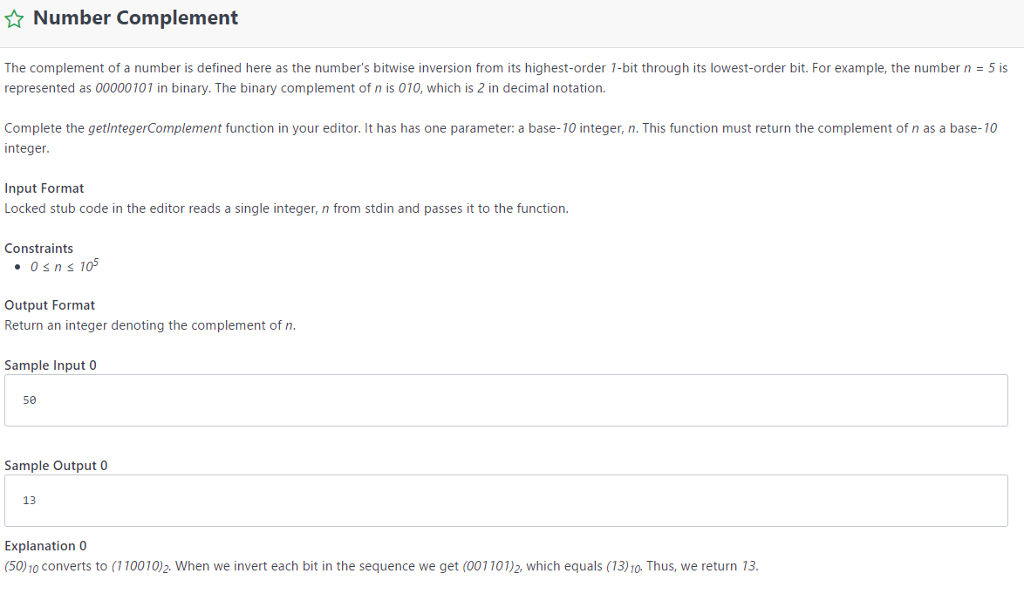1024x594 pixels.
Task: Click the Constraints heading
Action: 38,248
